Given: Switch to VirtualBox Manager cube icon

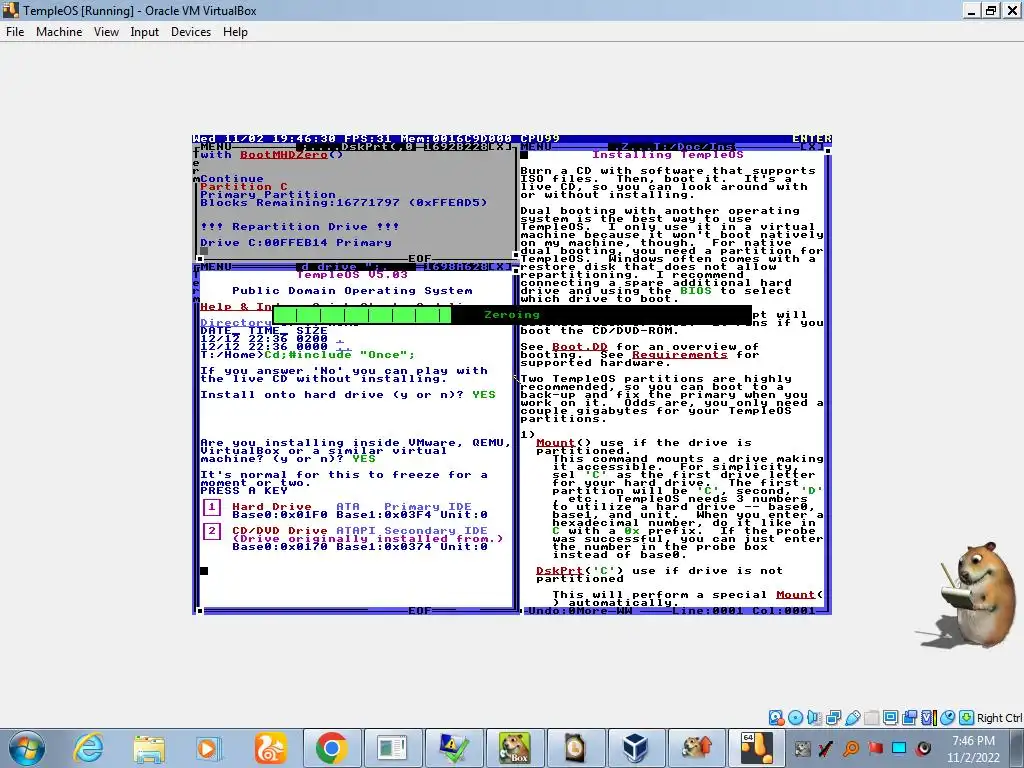Looking at the screenshot, I should pos(635,748).
